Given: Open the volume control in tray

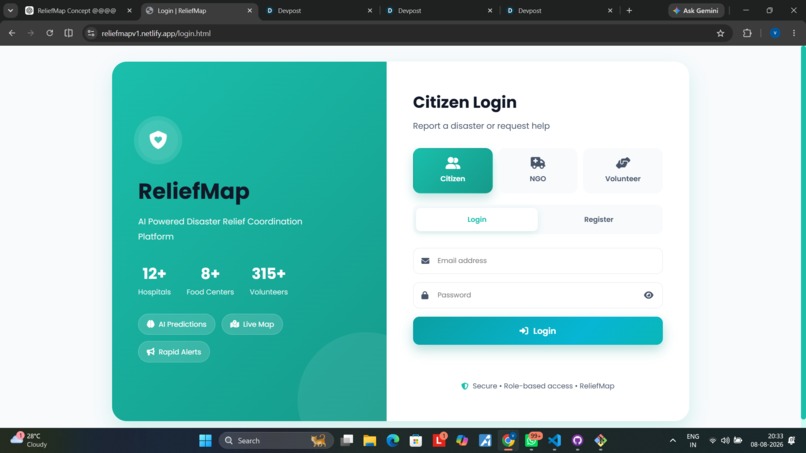Looking at the screenshot, I should pyautogui.click(x=725, y=441).
